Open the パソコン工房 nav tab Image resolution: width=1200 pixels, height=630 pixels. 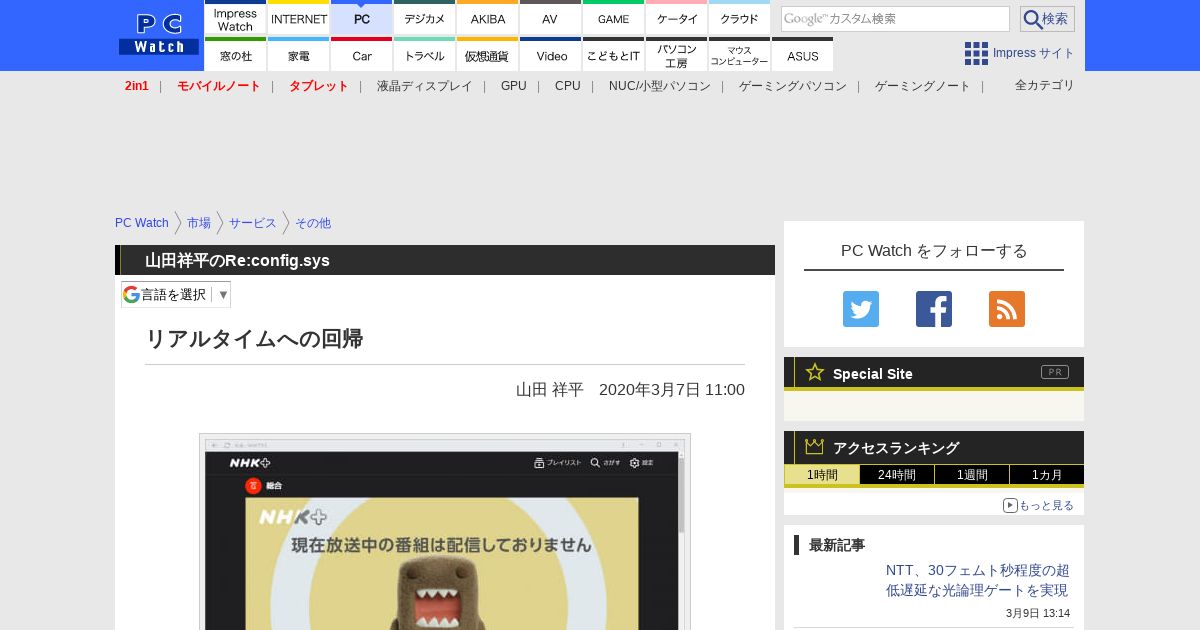[x=677, y=54]
